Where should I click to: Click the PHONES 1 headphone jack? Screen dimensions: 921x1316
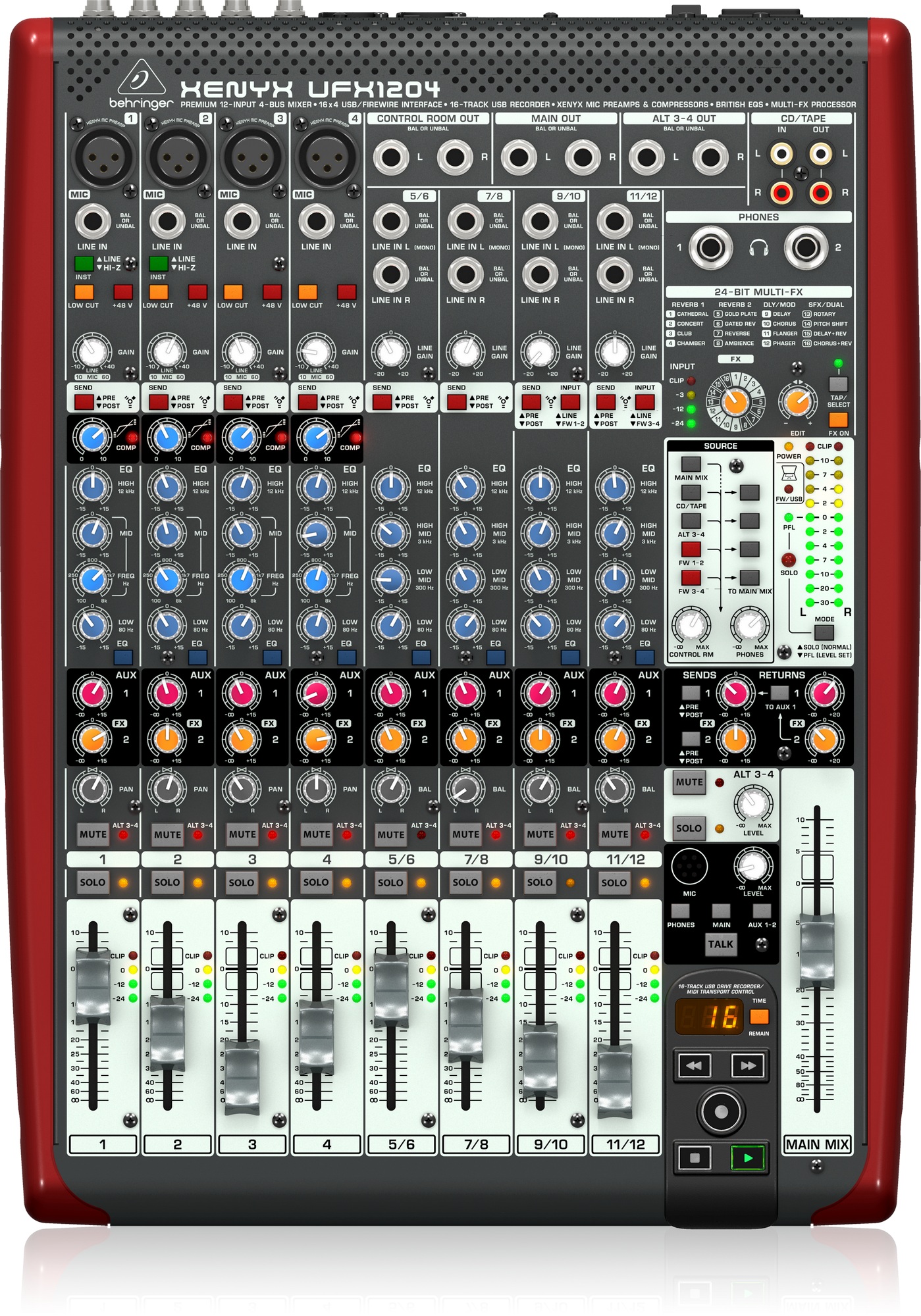(711, 248)
